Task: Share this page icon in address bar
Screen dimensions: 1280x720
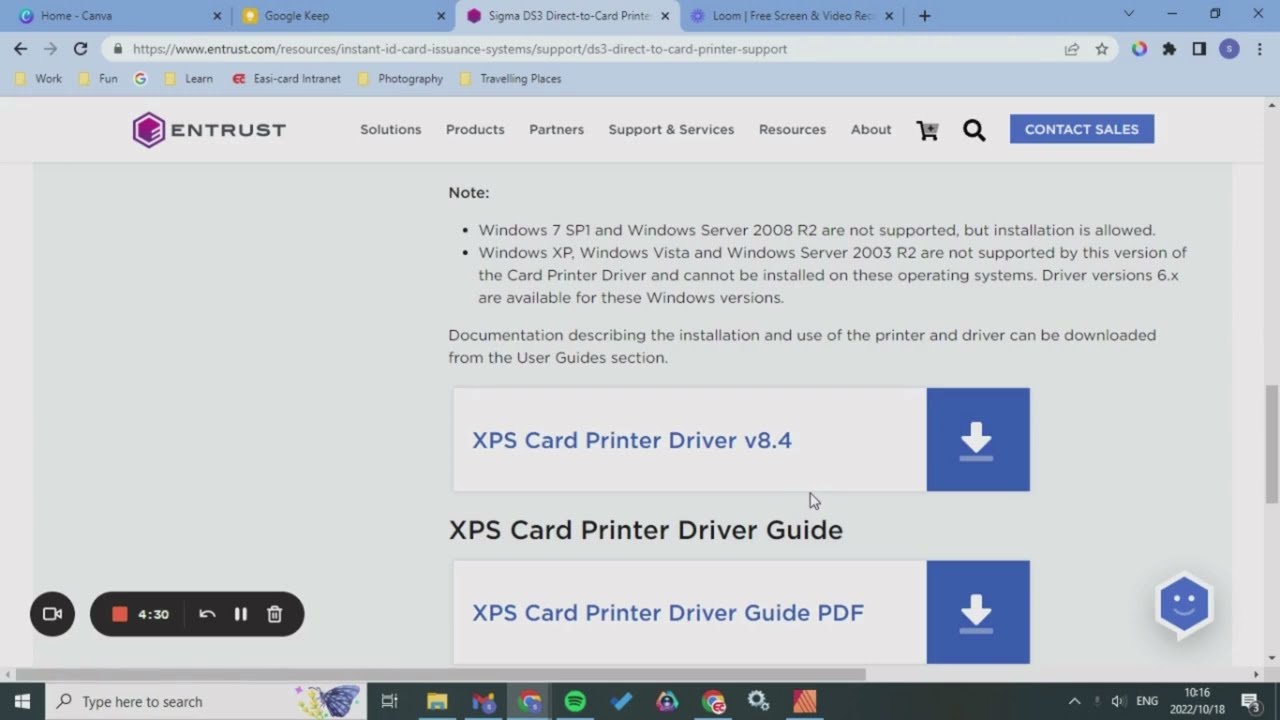Action: (1072, 48)
